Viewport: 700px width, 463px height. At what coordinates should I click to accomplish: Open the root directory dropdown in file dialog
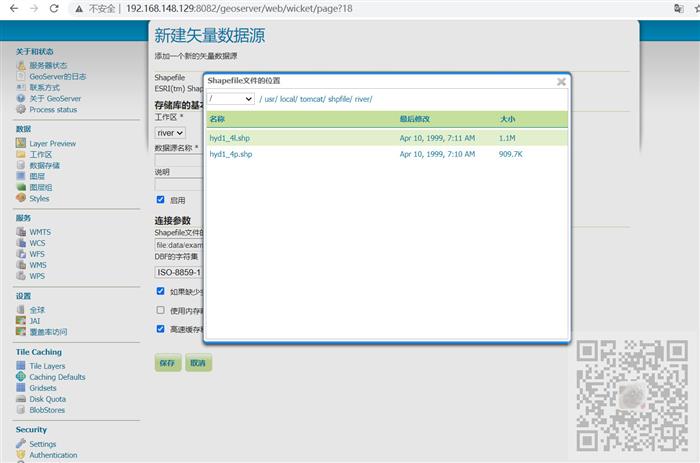click(231, 99)
